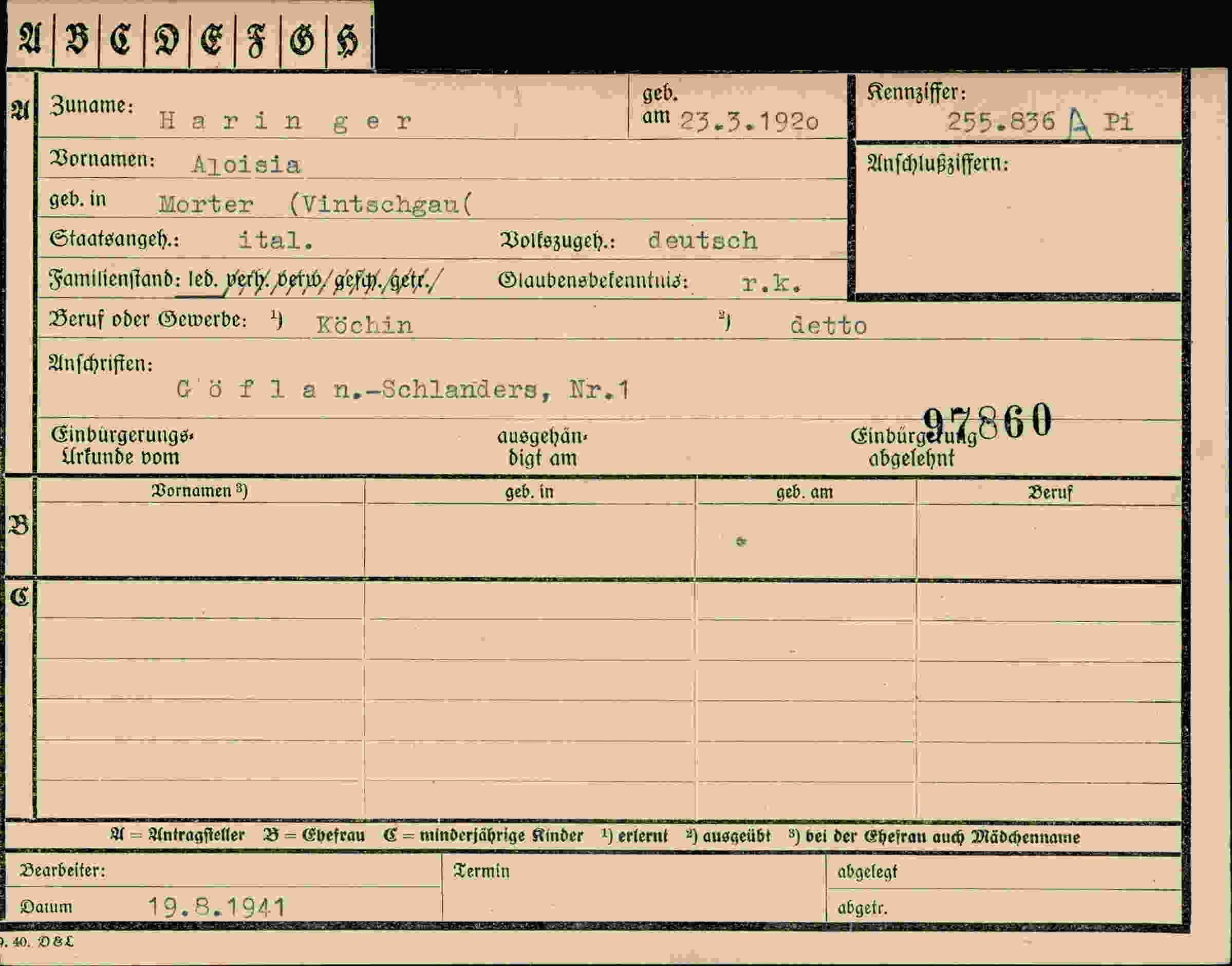Click the surname 'Haringer'
The width and height of the screenshot is (1232, 966).
286,121
